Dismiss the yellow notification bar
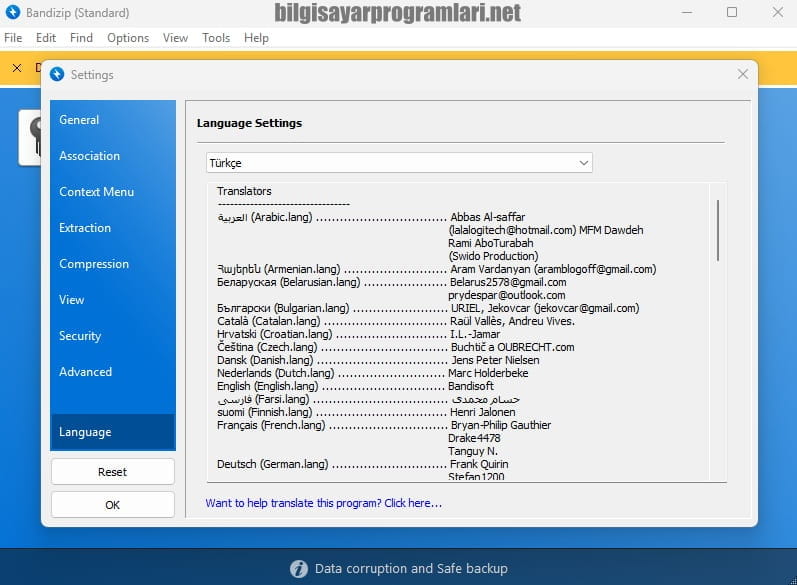797x585 pixels. (17, 68)
